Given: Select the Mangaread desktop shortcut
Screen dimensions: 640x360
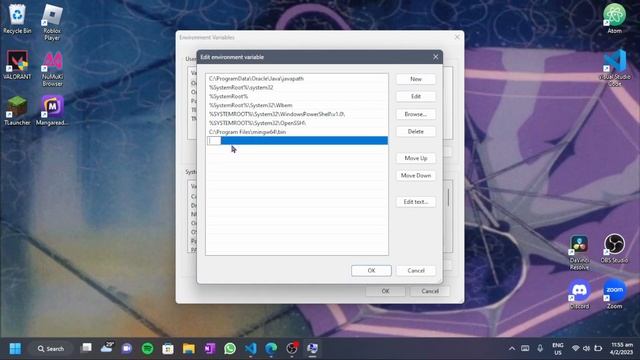Looking at the screenshot, I should [52, 111].
